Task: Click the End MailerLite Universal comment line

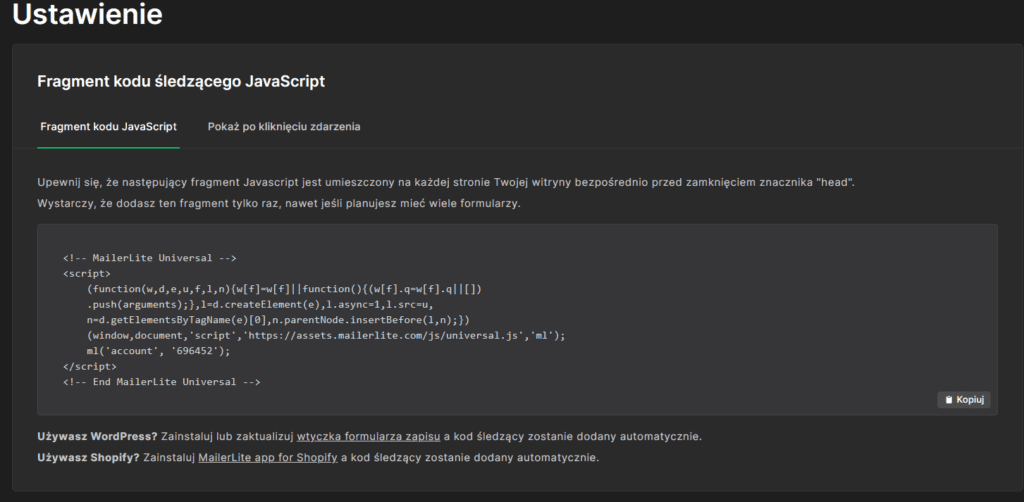Action: [161, 382]
